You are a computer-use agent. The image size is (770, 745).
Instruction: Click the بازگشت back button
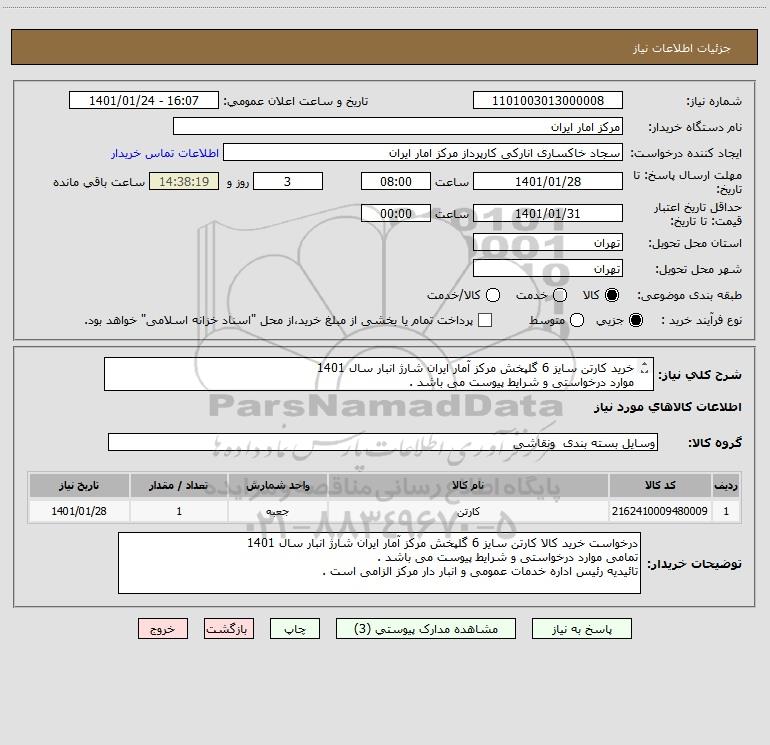[x=229, y=629]
